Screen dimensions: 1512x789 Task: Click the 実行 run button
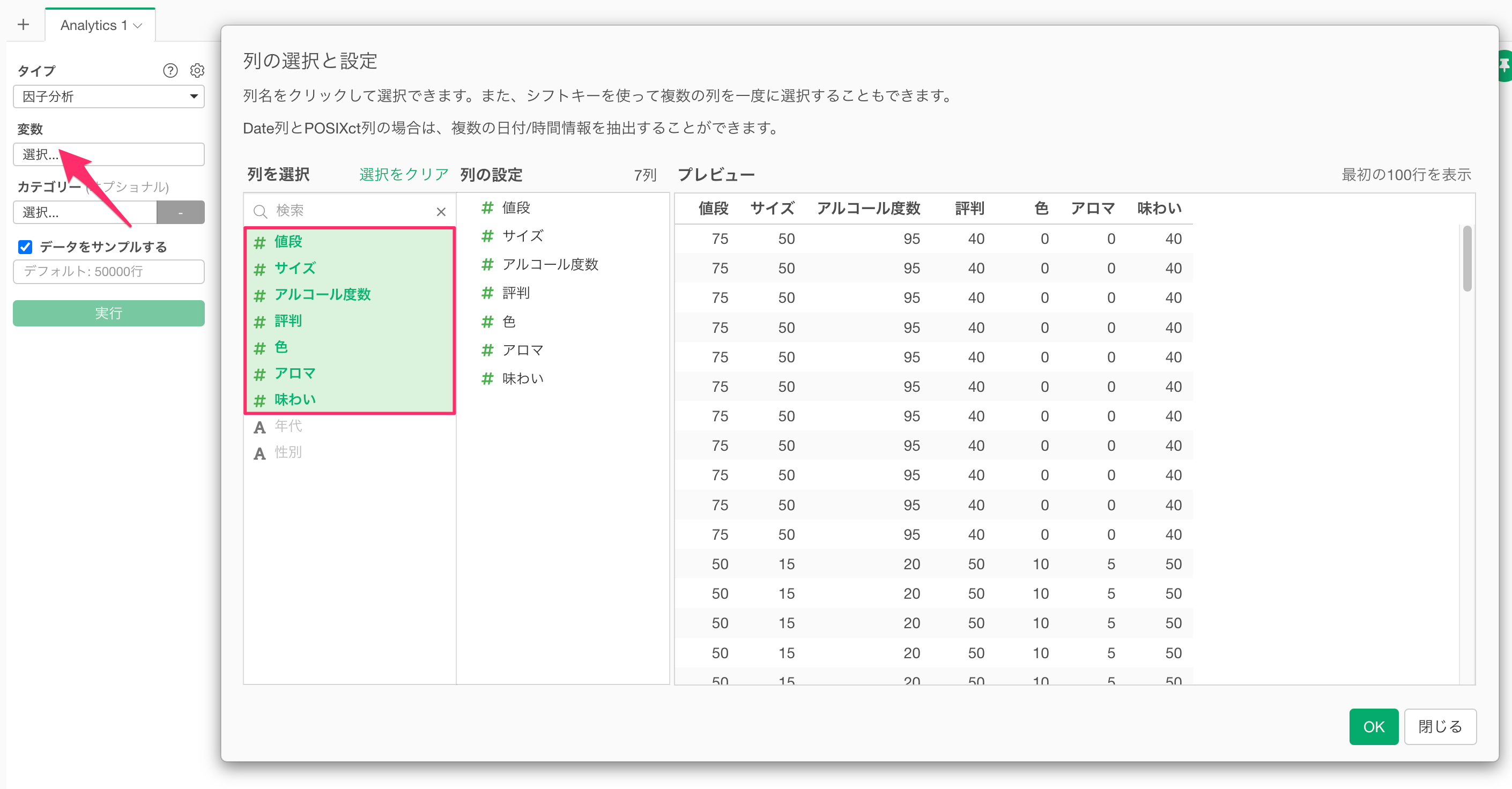pos(109,313)
